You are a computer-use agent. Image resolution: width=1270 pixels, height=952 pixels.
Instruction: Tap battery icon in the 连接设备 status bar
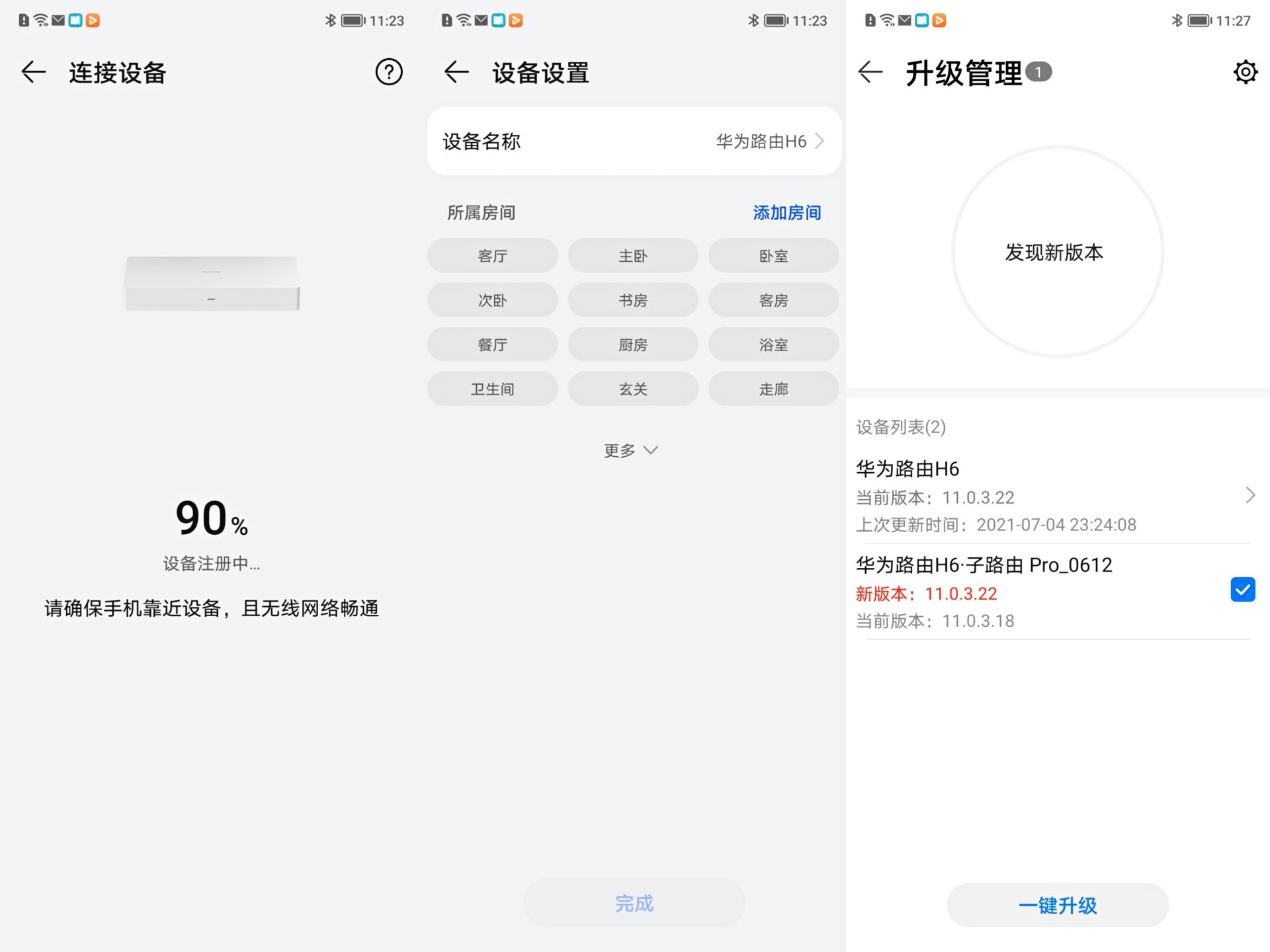click(x=353, y=20)
